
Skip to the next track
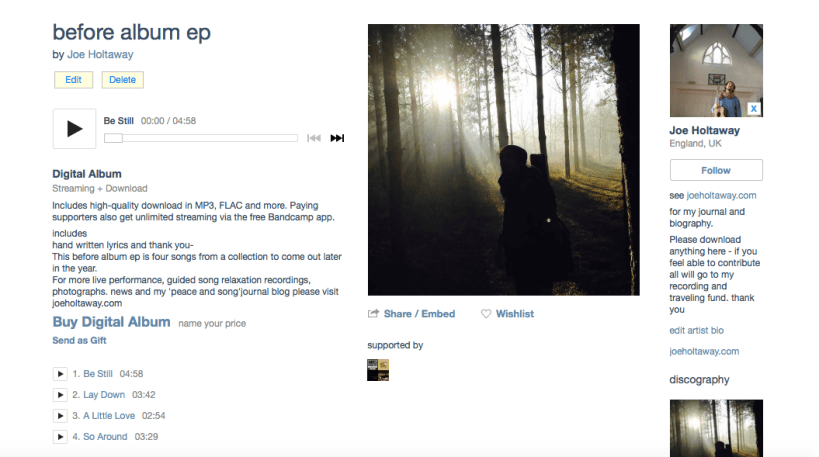[x=337, y=138]
